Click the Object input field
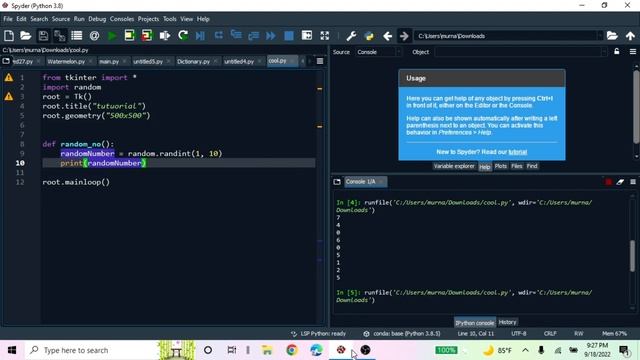The image size is (640, 360). [x=520, y=52]
